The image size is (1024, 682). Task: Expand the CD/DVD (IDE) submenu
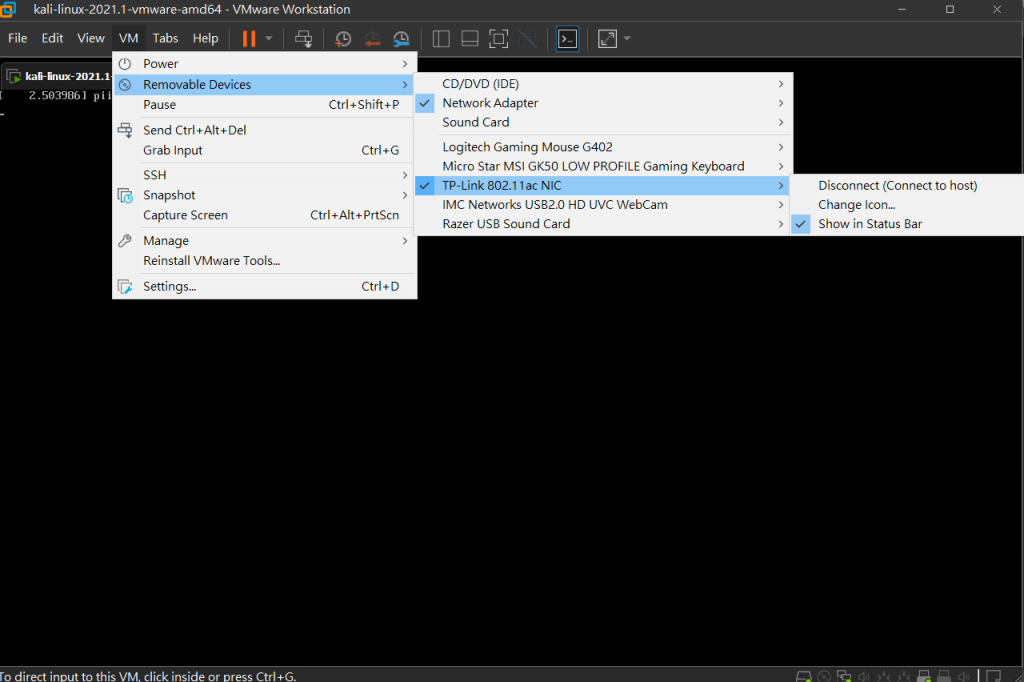pos(603,84)
